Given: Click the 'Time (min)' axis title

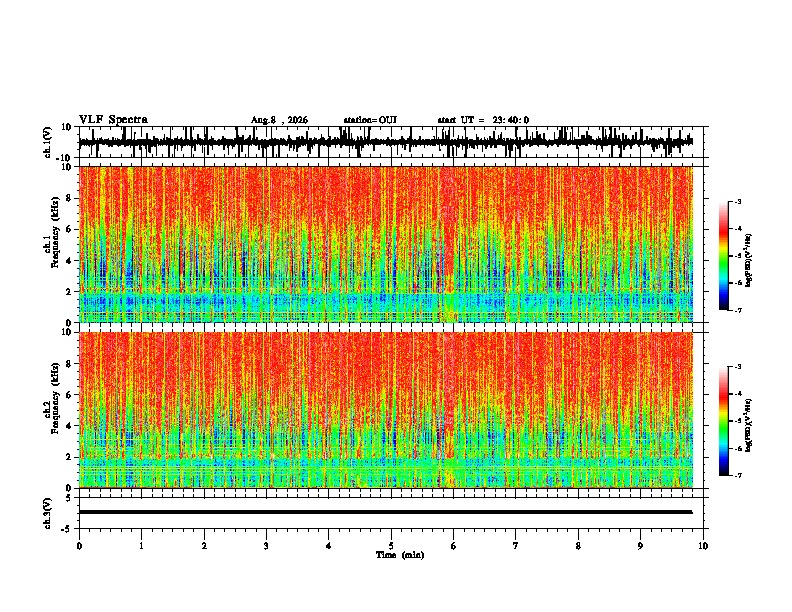Looking at the screenshot, I should (x=400, y=555).
